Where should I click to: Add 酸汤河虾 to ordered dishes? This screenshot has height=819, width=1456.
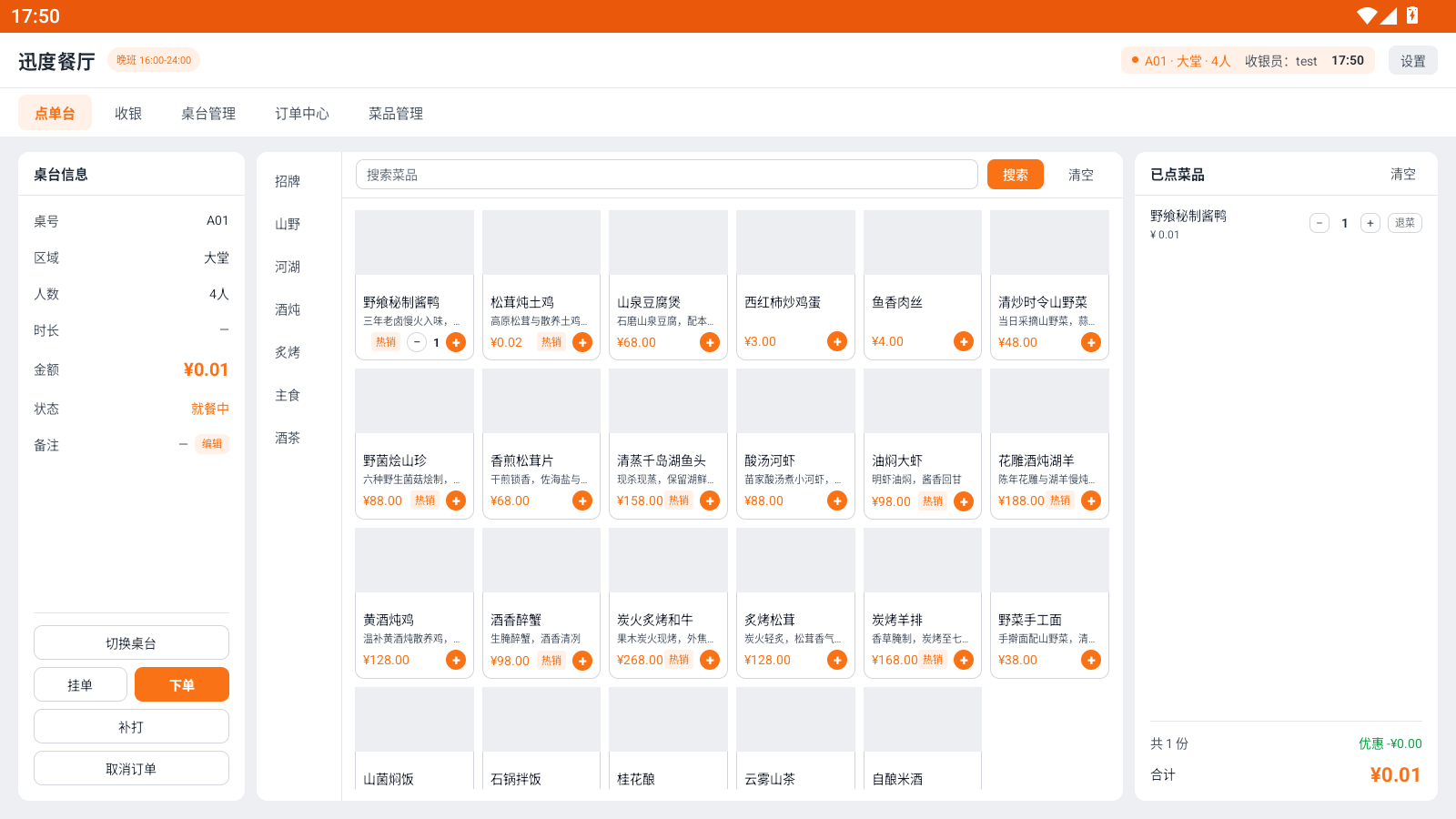point(837,500)
